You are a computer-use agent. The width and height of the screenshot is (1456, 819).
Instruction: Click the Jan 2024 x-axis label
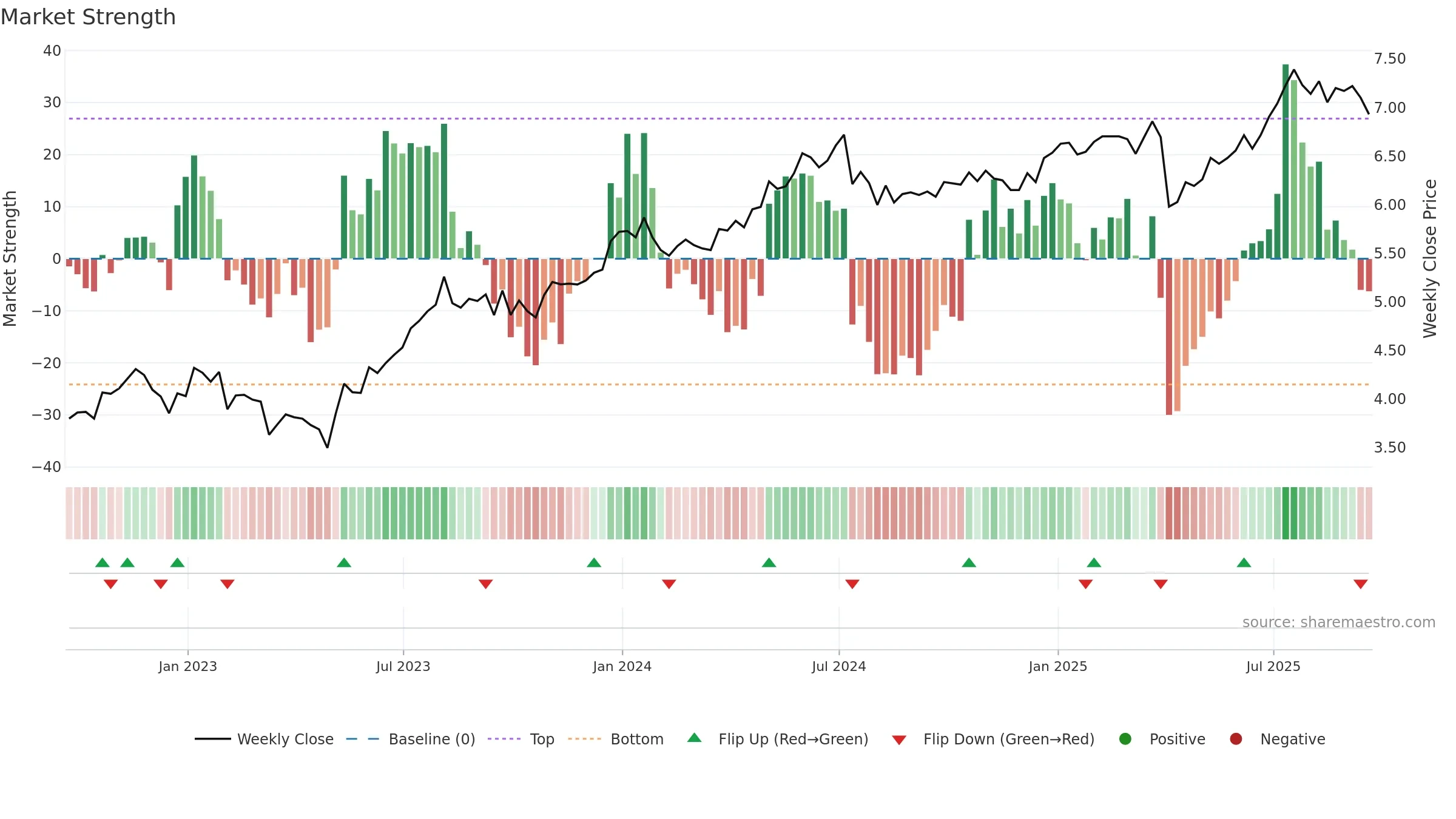[622, 666]
